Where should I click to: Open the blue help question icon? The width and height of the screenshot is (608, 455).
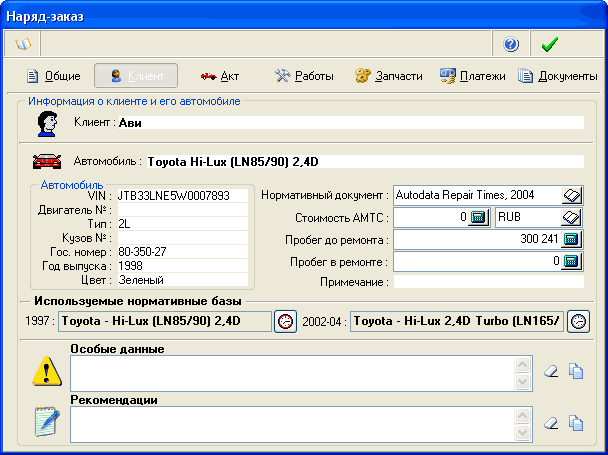click(x=511, y=44)
